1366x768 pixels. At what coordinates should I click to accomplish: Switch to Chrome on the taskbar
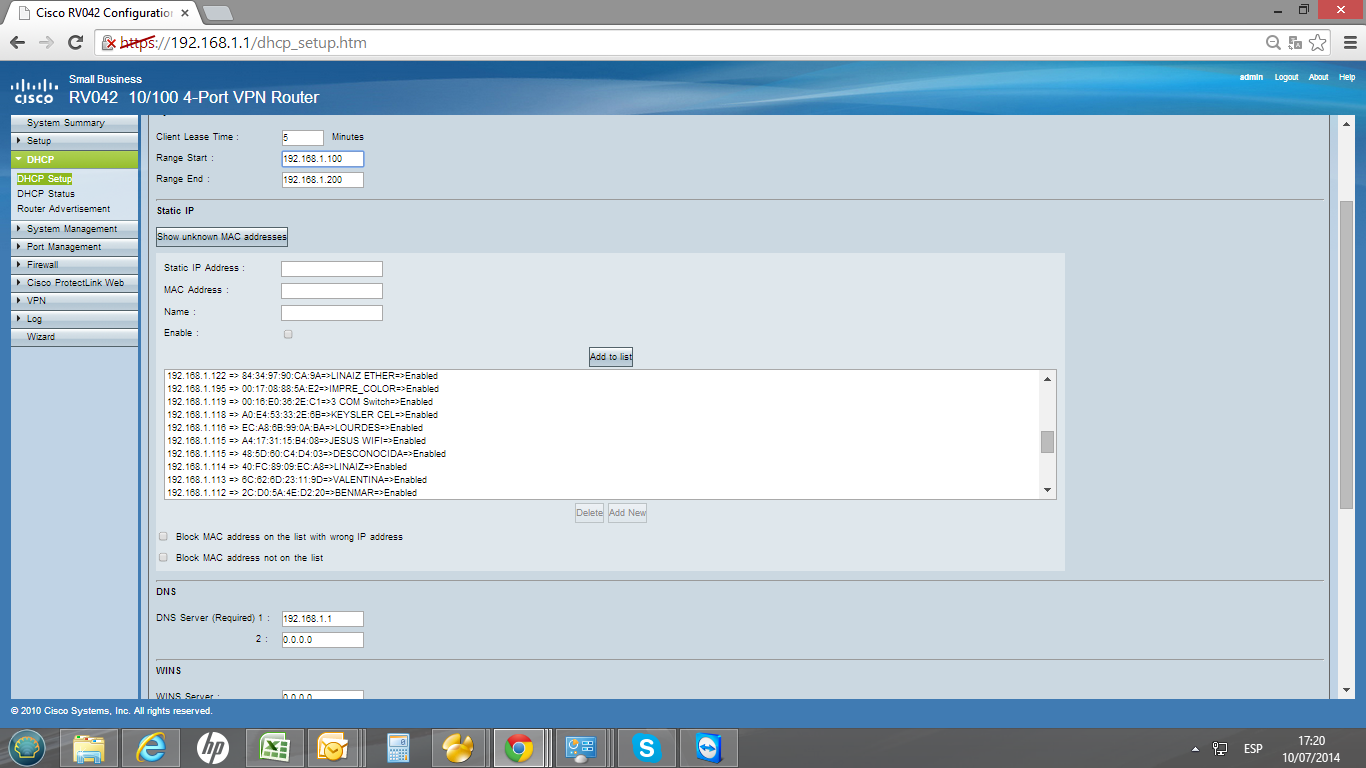click(x=518, y=747)
